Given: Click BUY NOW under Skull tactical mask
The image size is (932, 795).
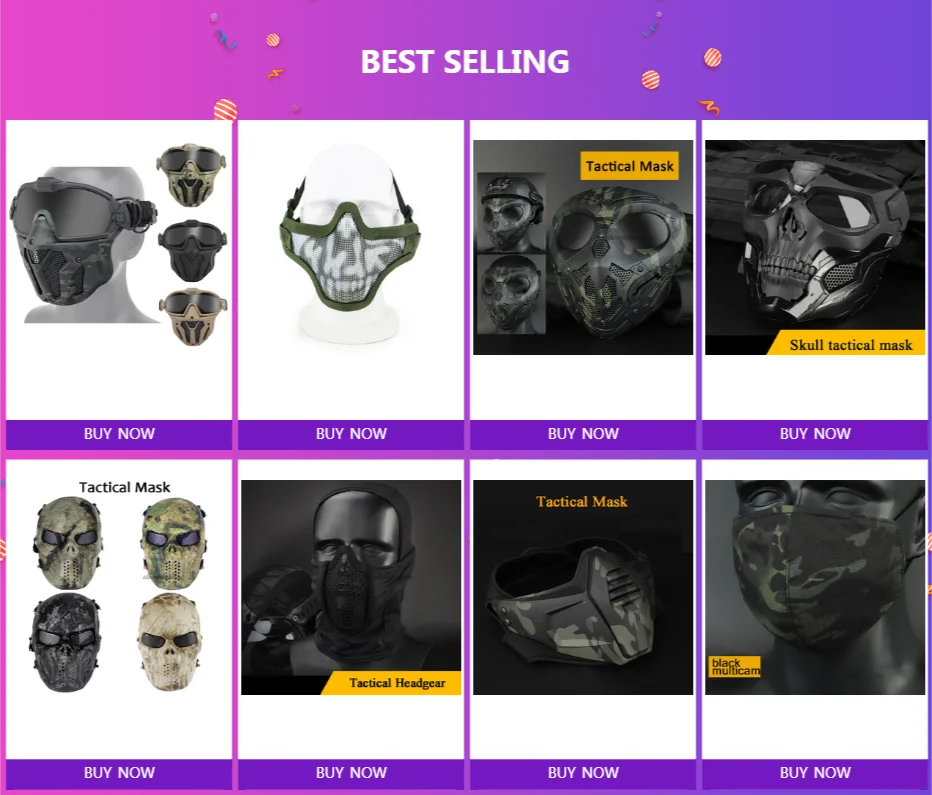Looking at the screenshot, I should click(815, 434).
